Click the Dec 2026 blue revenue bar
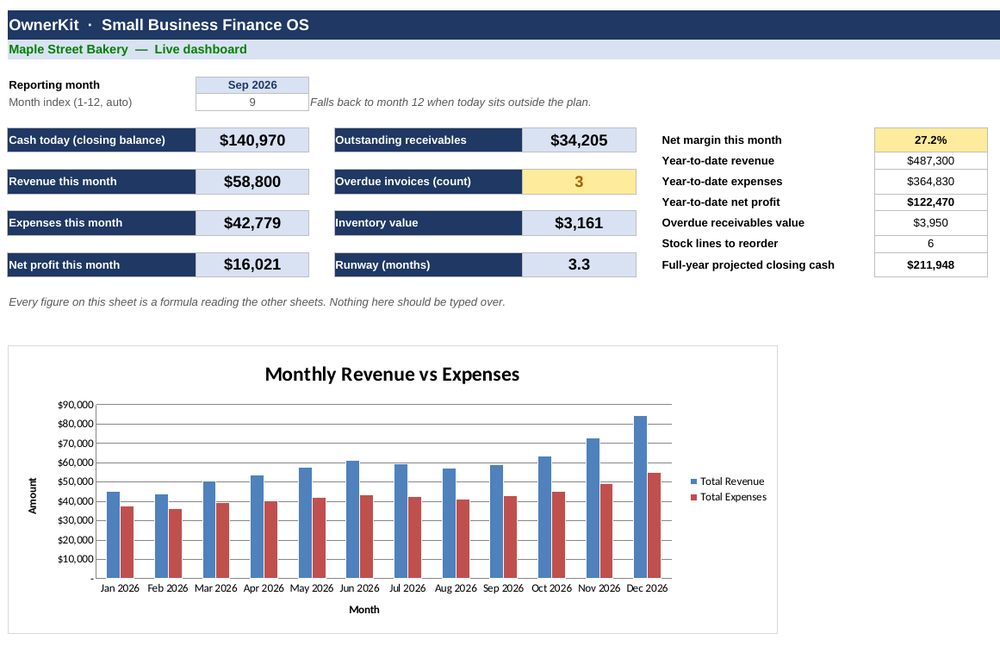The height and width of the screenshot is (652, 1000). (x=640, y=497)
